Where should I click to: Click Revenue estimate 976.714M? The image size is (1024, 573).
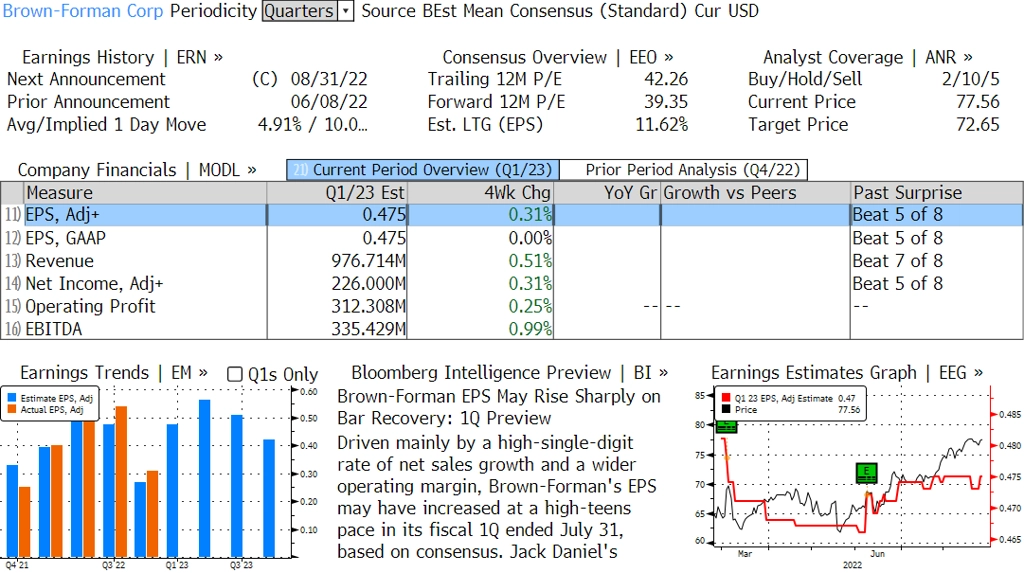tap(368, 261)
